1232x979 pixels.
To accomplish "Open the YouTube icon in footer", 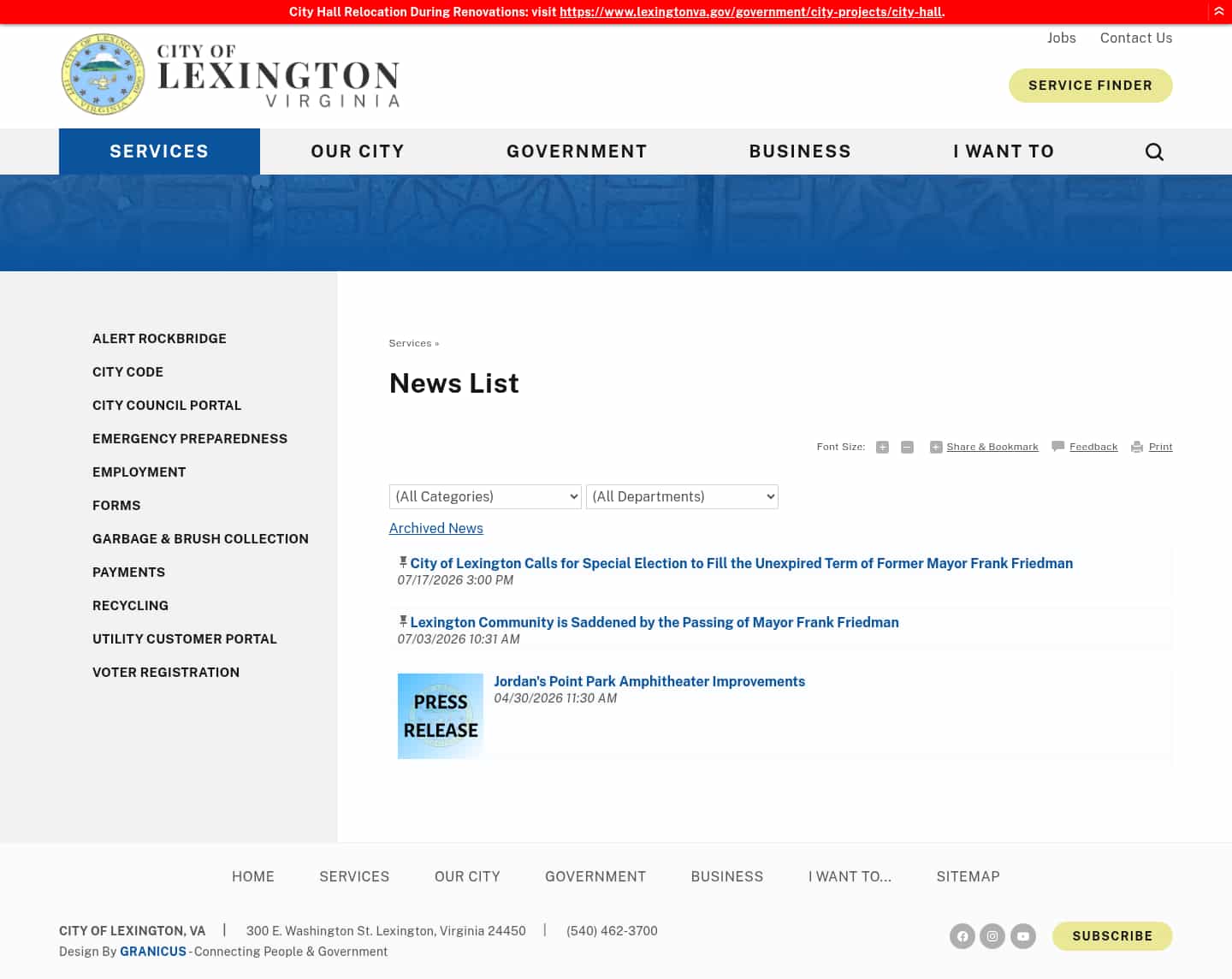I will click(1023, 936).
